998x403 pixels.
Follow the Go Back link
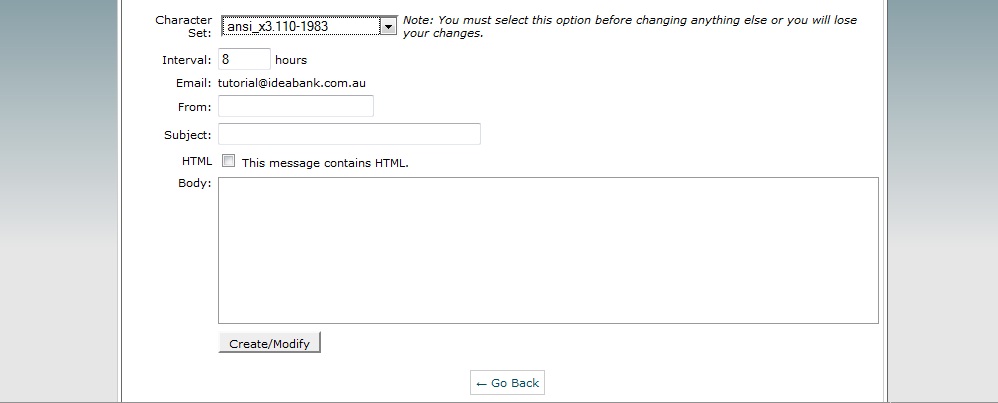click(514, 383)
